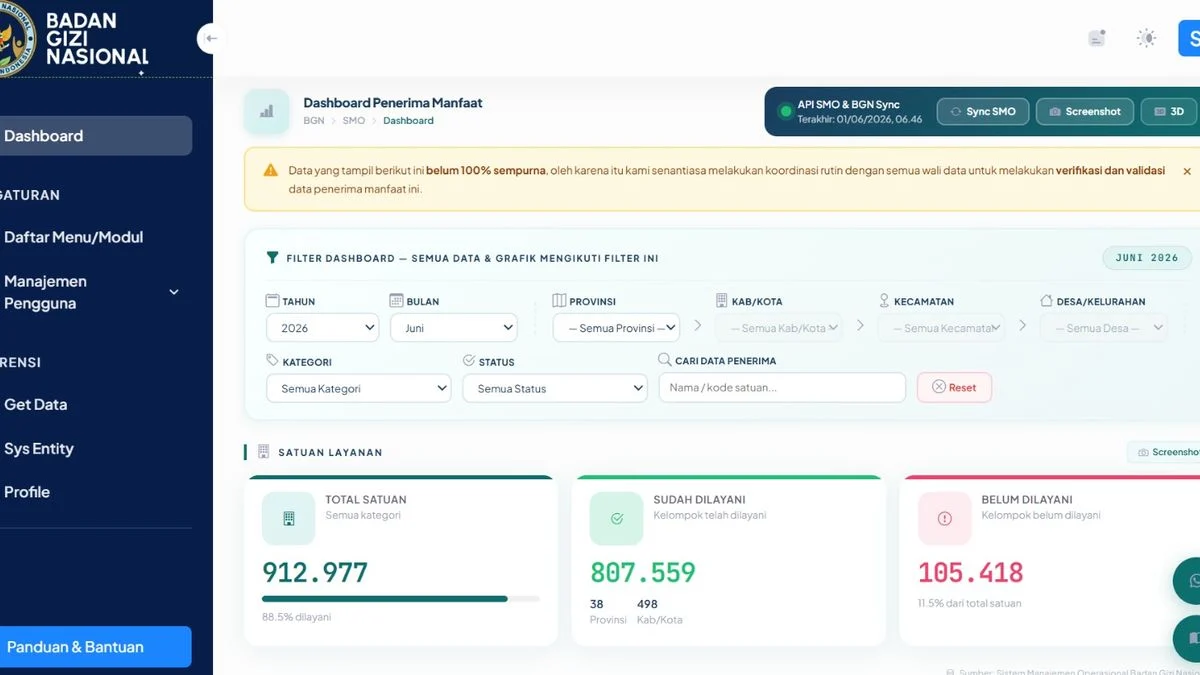Screen dimensions: 1200x675
Task: Open the Semua Provinsi dropdown
Action: 616,328
